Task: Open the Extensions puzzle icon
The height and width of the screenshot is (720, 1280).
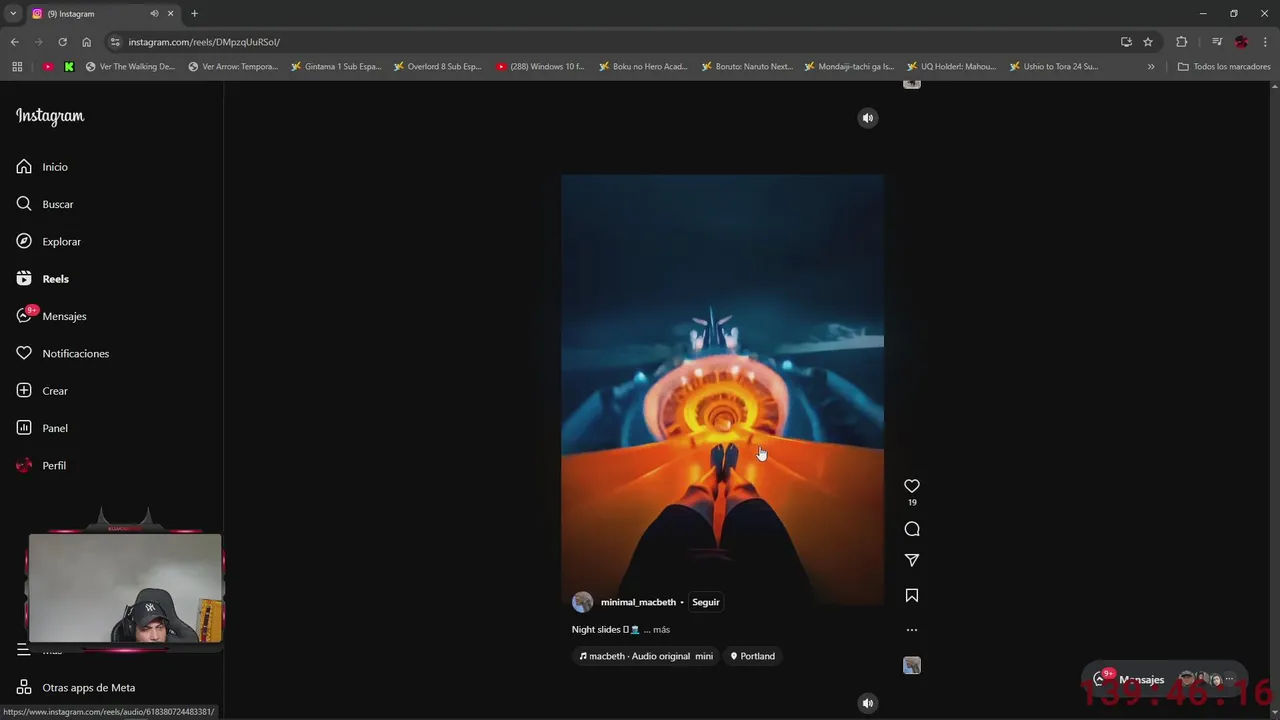Action: coord(1181,42)
